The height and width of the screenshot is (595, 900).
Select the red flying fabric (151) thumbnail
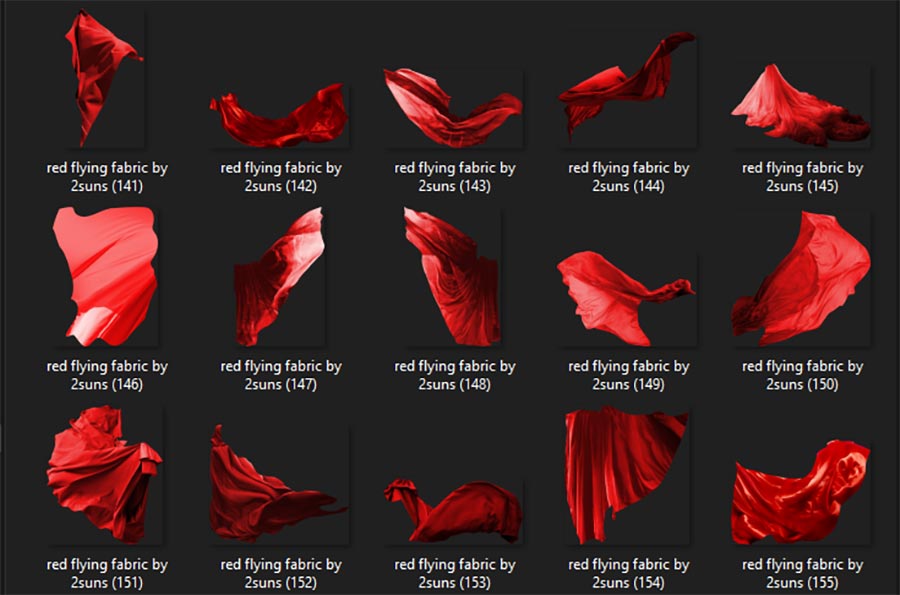[x=104, y=475]
